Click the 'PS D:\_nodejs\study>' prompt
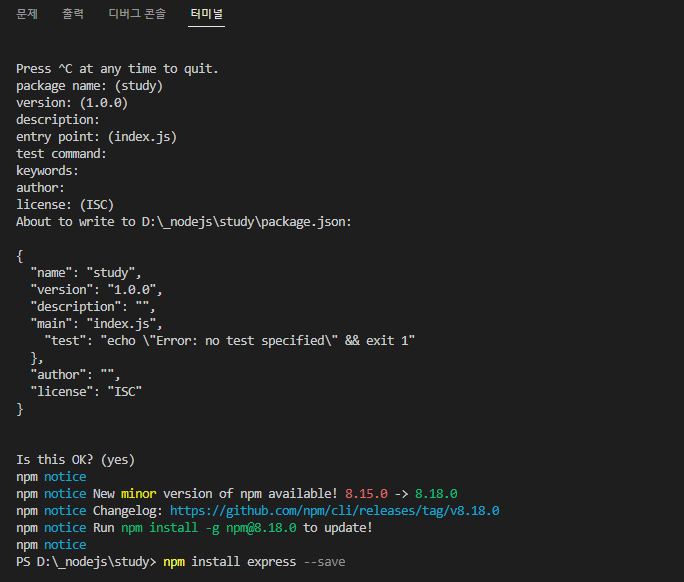Viewport: 684px width, 582px height. 86,562
